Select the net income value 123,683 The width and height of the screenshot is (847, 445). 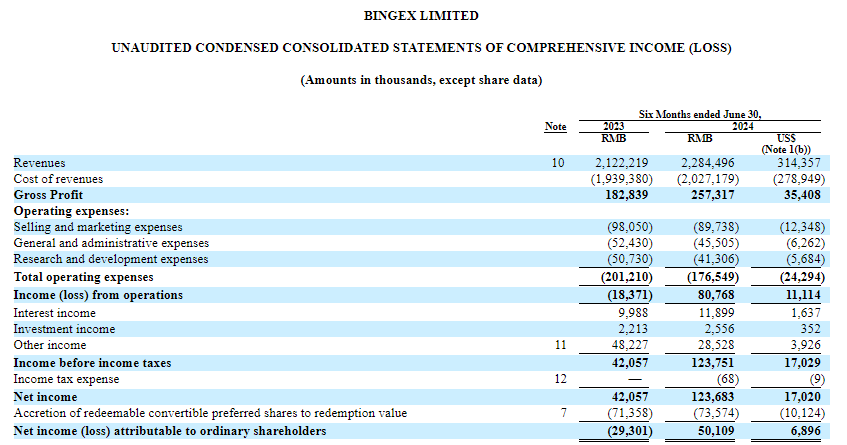click(713, 397)
